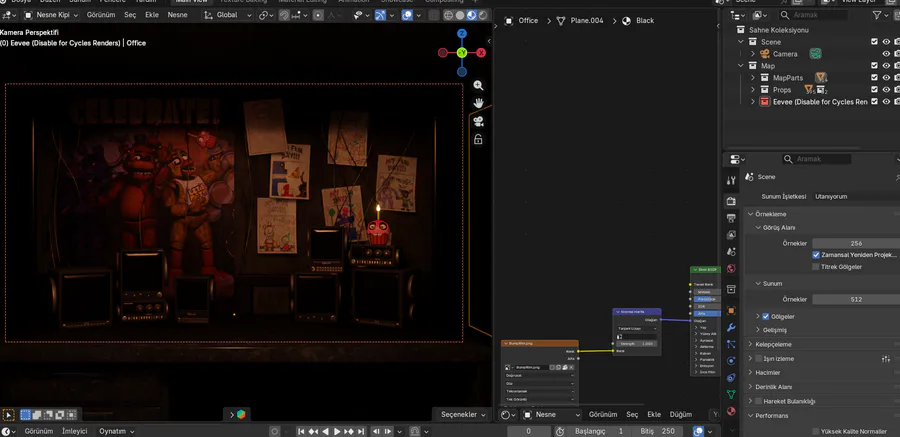The height and width of the screenshot is (437, 900).
Task: Open the Output properties tab icon
Action: [731, 218]
